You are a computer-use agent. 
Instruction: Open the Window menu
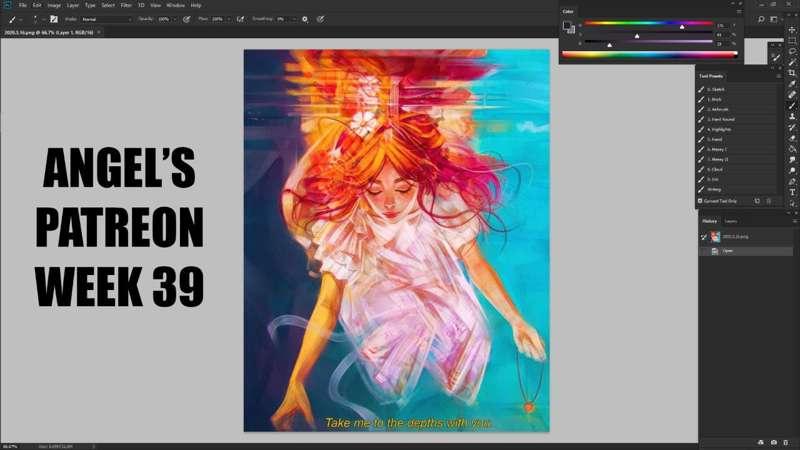click(176, 5)
